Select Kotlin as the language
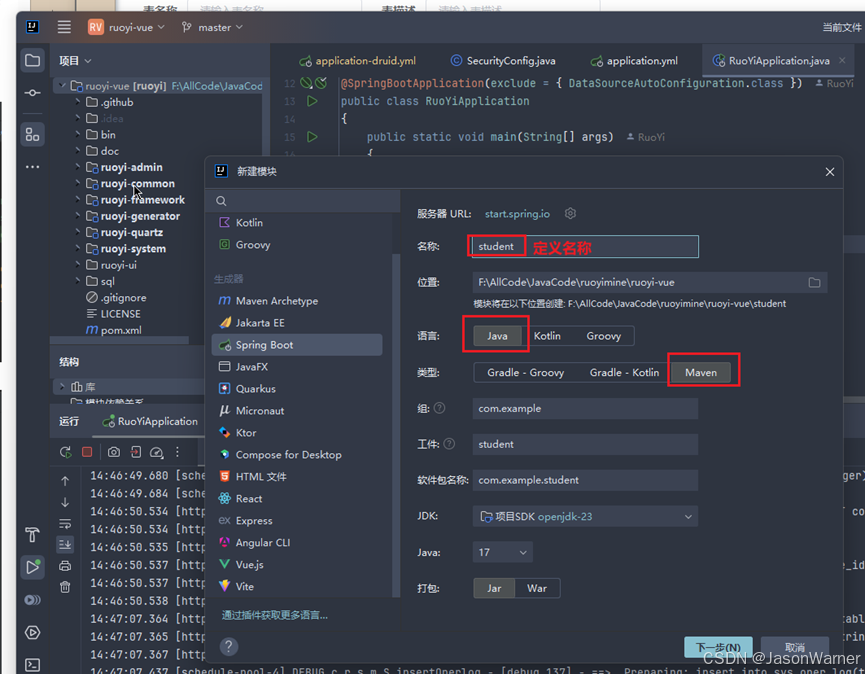This screenshot has height=674, width=865. pos(547,336)
